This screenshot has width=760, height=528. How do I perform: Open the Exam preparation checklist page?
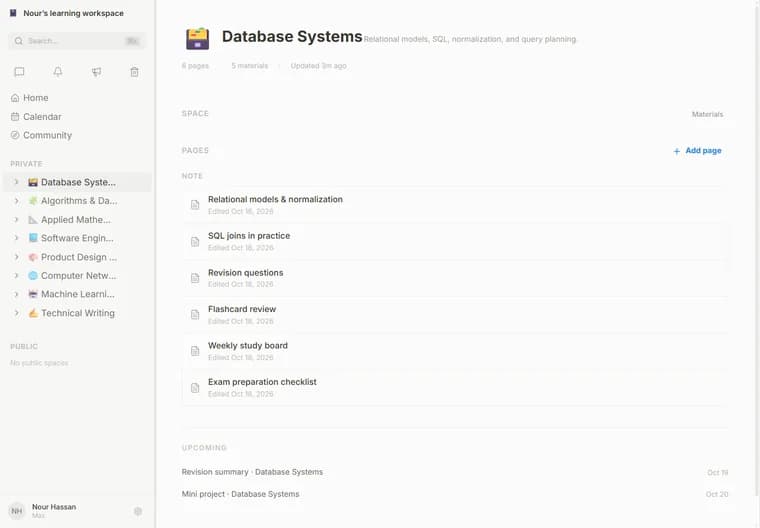(456, 387)
